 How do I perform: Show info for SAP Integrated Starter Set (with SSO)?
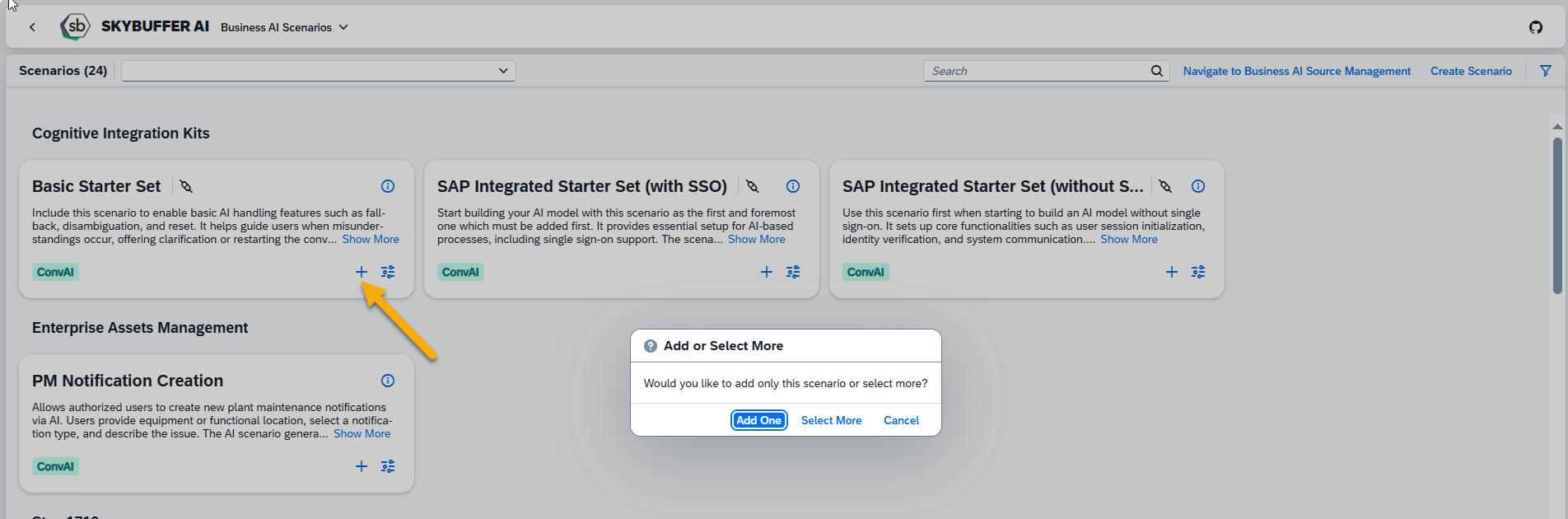[793, 186]
